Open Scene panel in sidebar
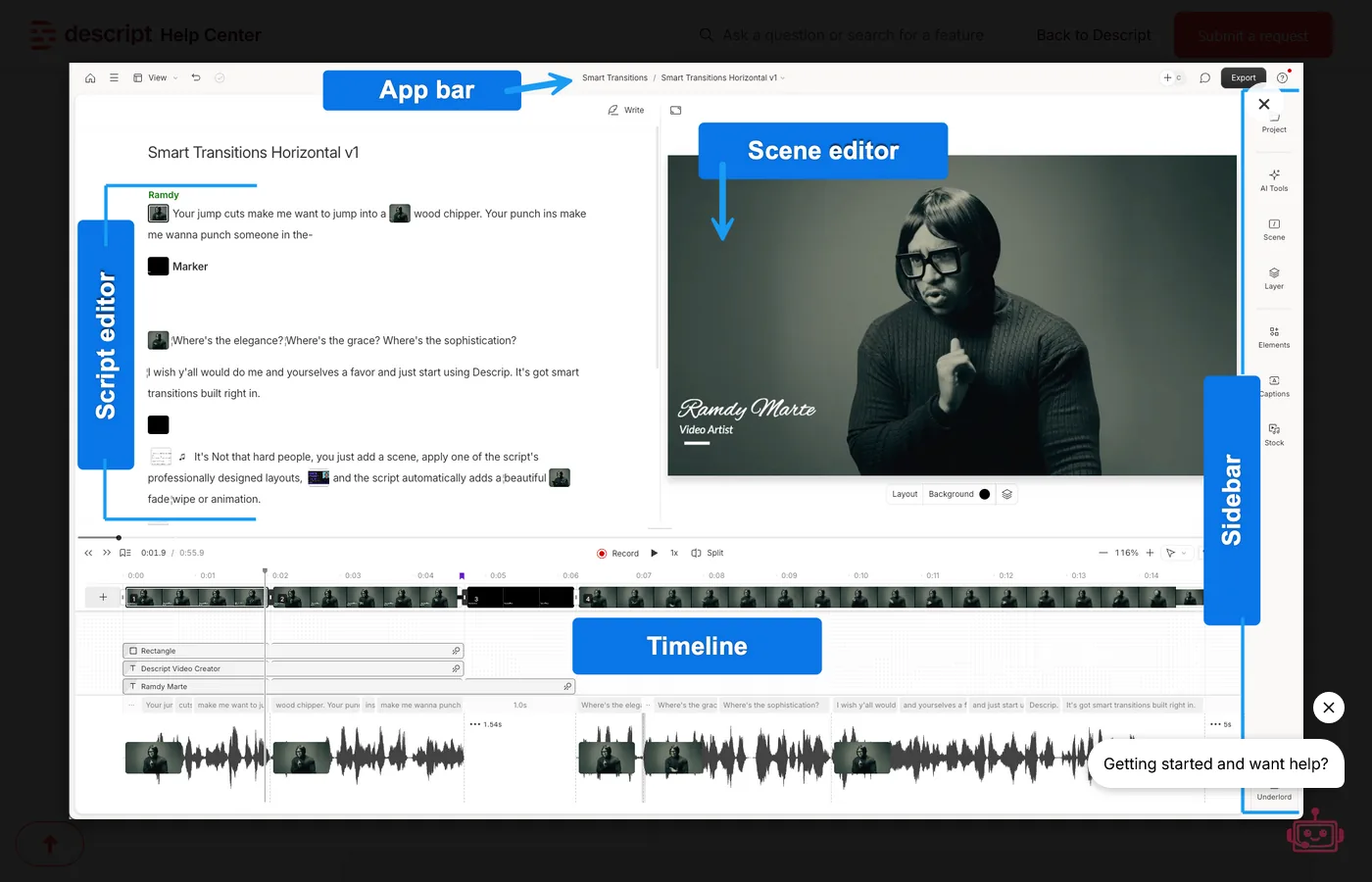1372x882 pixels. point(1274,229)
